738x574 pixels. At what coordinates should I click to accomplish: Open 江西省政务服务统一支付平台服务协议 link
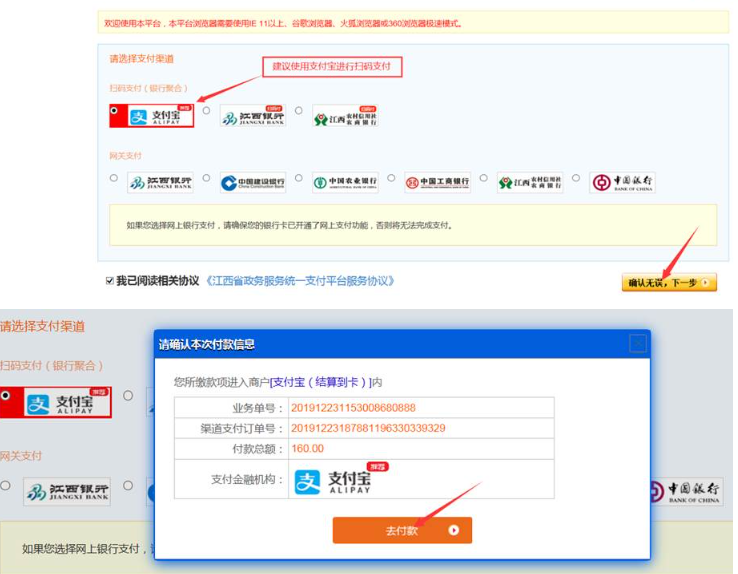click(x=300, y=281)
